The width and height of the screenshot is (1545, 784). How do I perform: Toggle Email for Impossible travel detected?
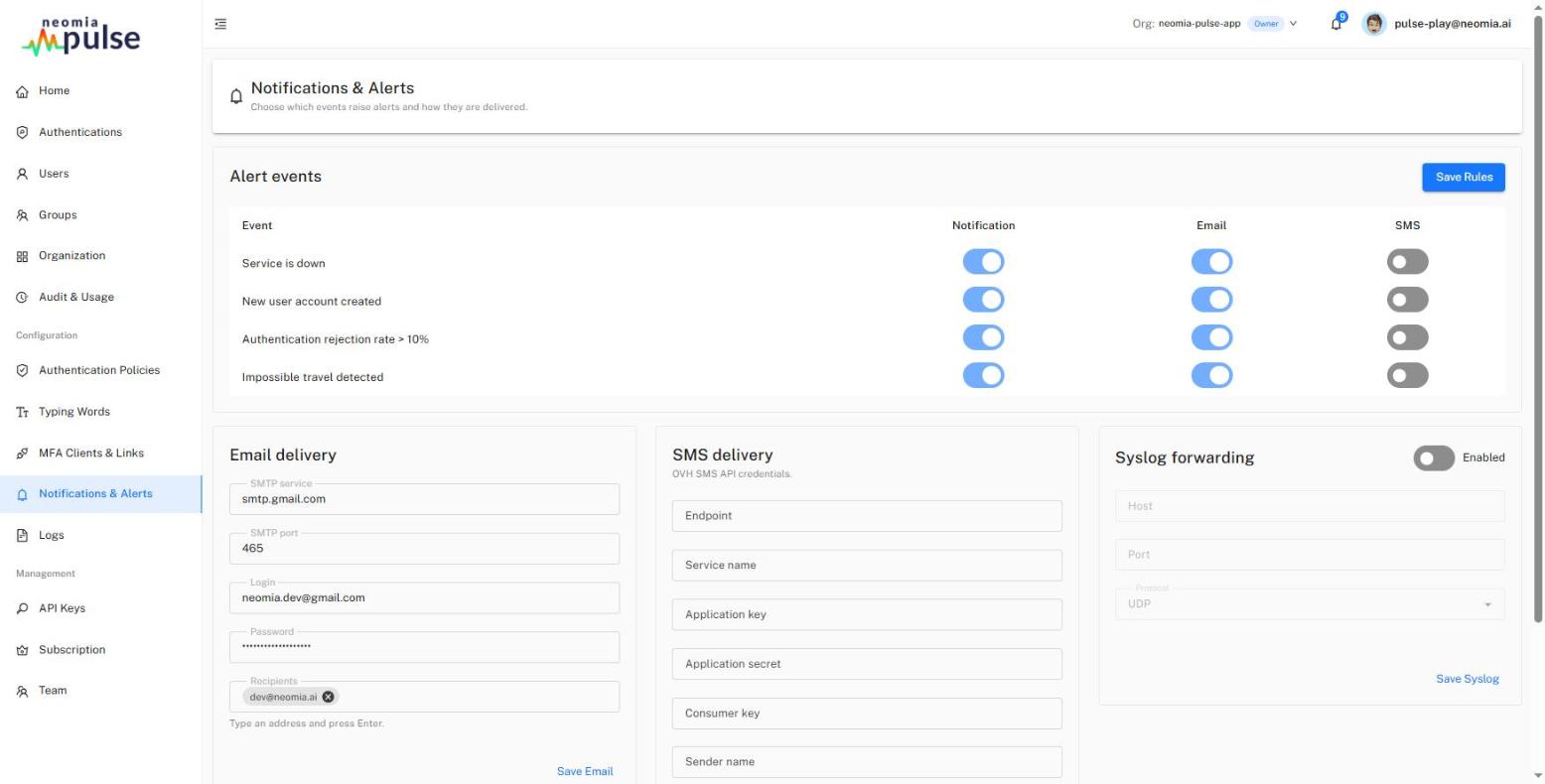point(1211,375)
